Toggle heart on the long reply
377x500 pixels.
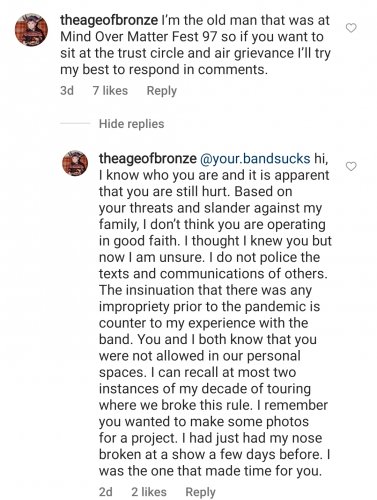click(x=351, y=166)
